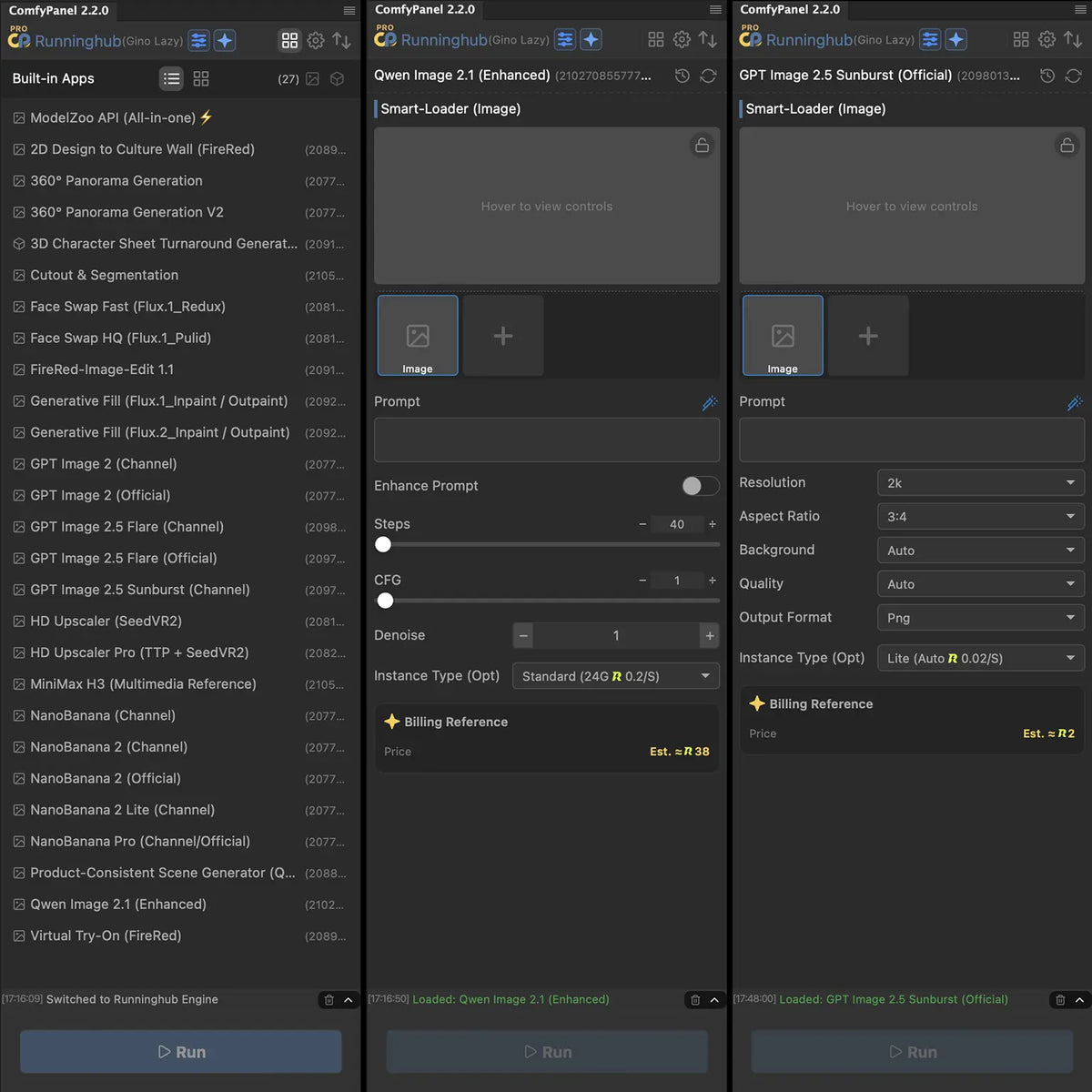
Task: Open the Resolution dropdown showing 2k
Action: (x=981, y=483)
